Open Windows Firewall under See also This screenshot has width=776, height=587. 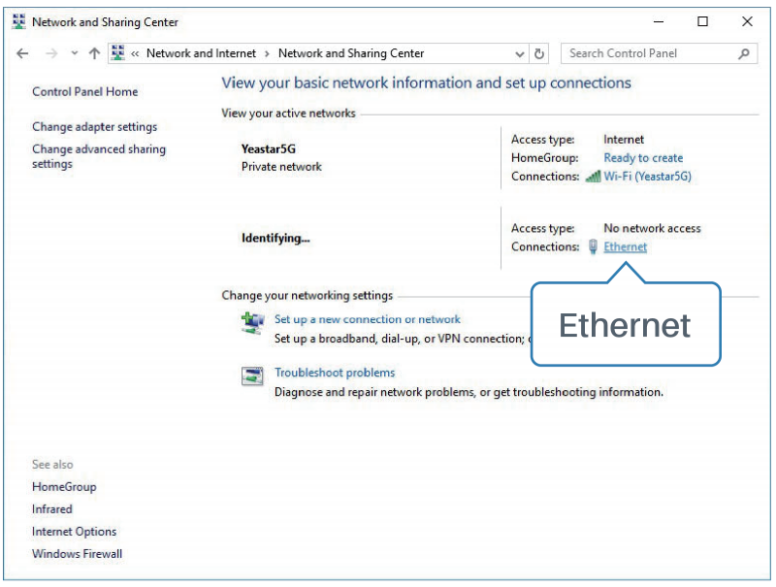click(77, 554)
